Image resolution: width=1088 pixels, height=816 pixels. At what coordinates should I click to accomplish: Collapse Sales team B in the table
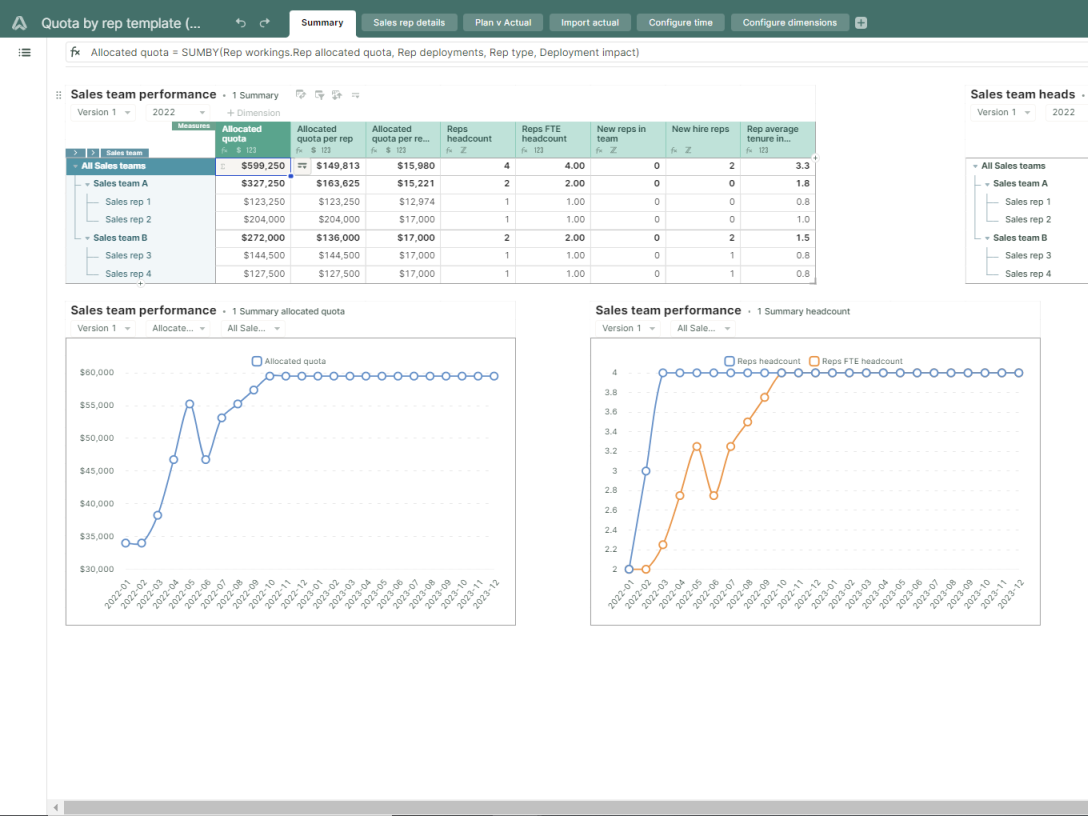coord(87,238)
